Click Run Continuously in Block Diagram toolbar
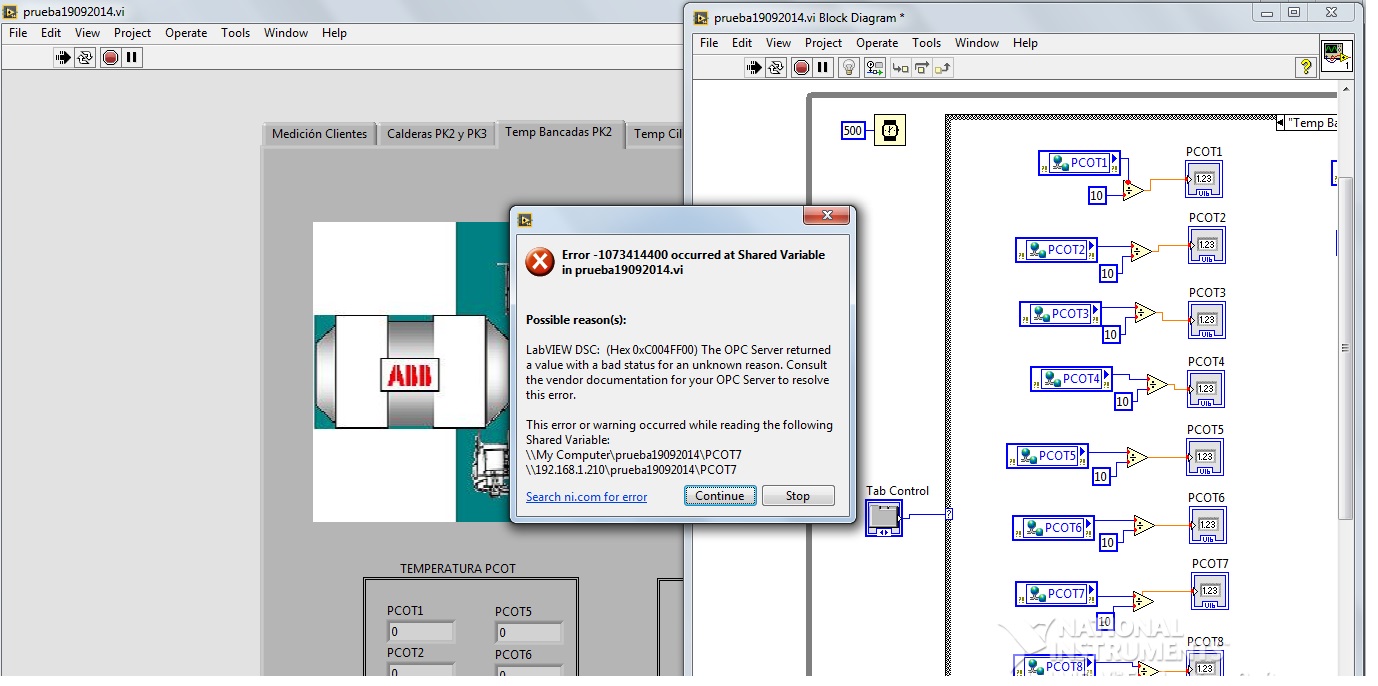 777,67
